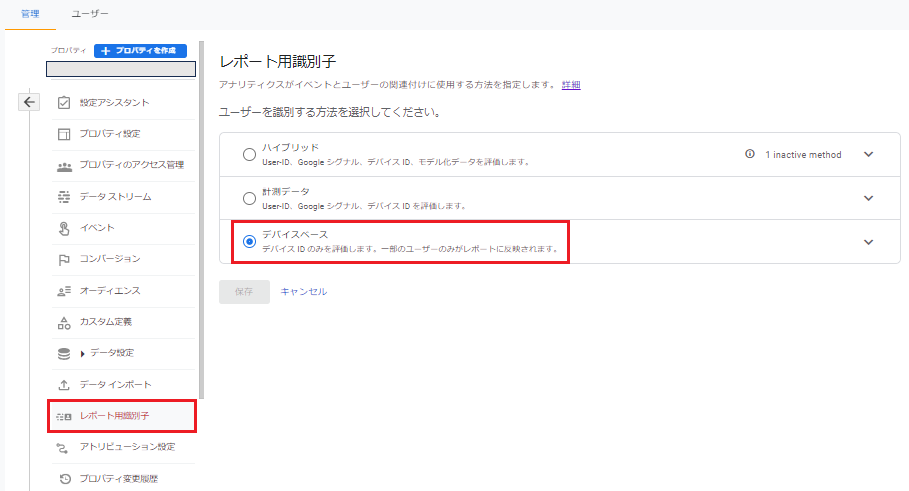This screenshot has height=491, width=909.
Task: Select the デバイスベース radio button
Action: click(x=249, y=242)
